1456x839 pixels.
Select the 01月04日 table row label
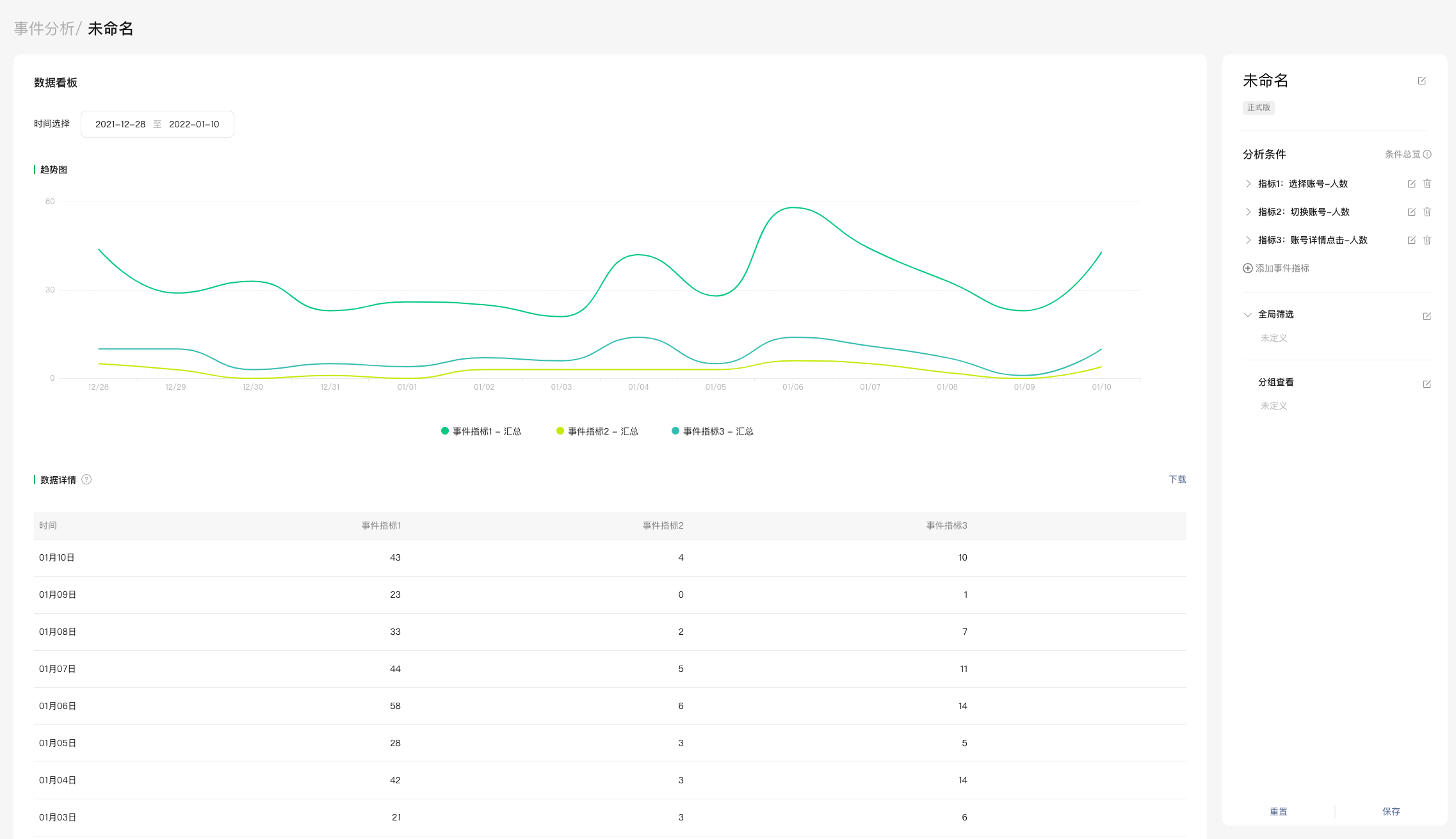(x=58, y=780)
